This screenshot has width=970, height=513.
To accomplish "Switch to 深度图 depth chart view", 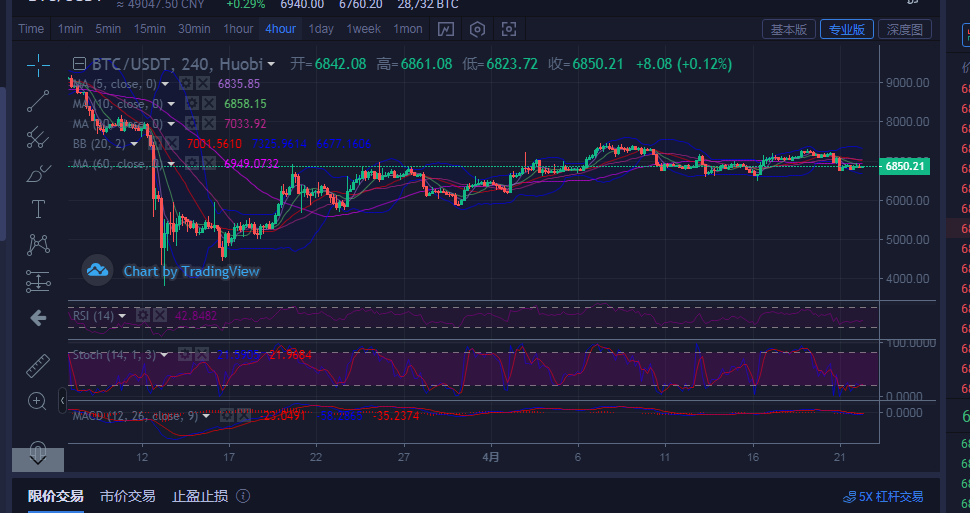I will coord(905,29).
